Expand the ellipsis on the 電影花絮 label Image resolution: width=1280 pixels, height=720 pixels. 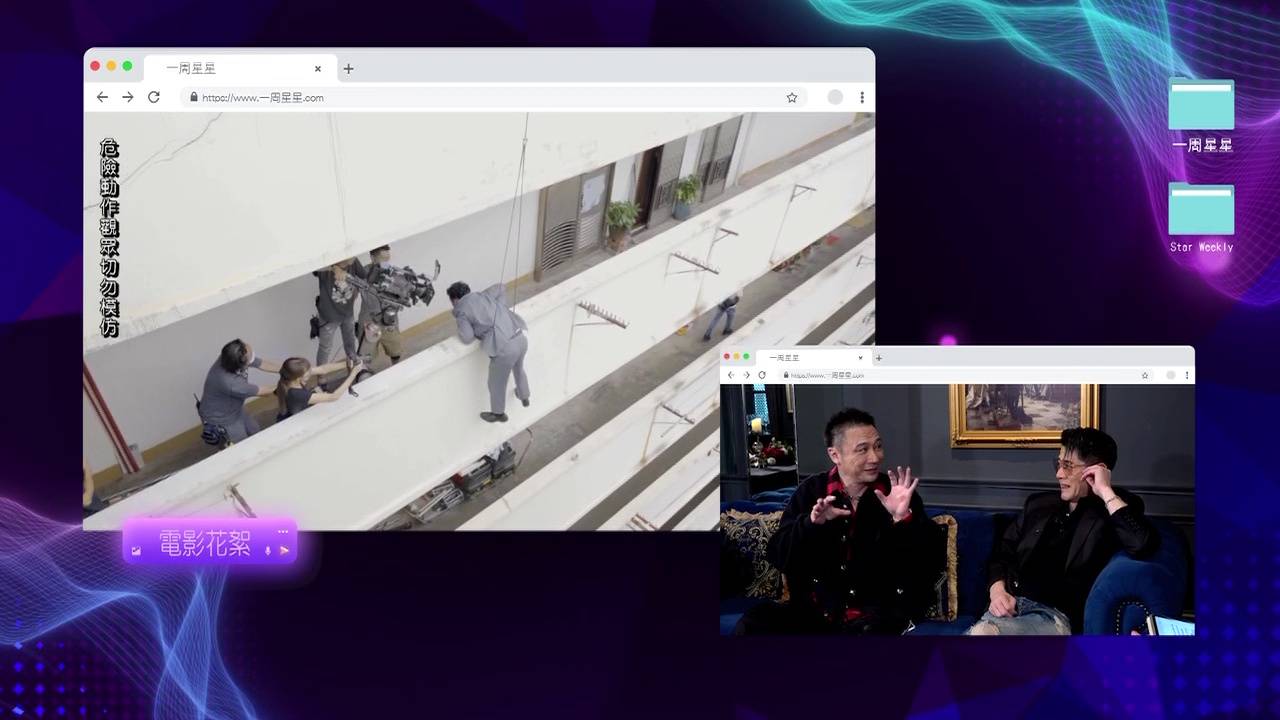(x=283, y=531)
